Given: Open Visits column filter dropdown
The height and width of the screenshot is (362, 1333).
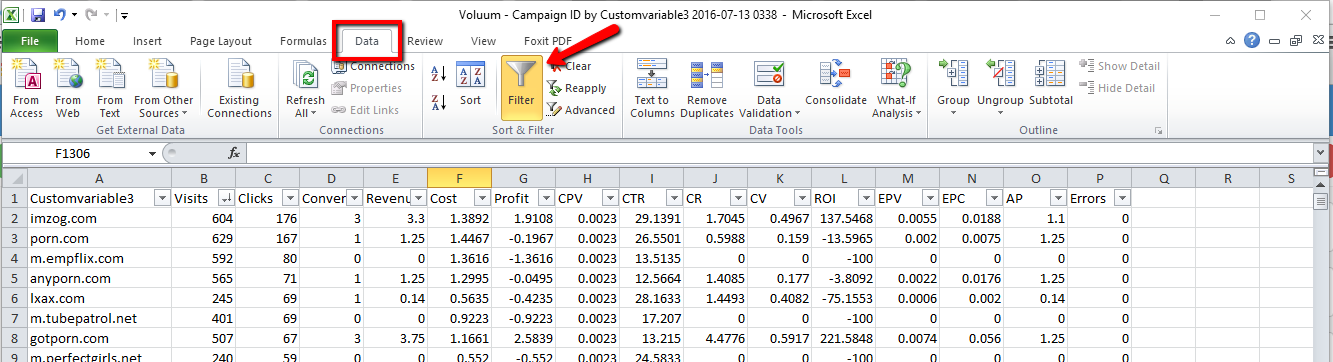Looking at the screenshot, I should pos(226,198).
